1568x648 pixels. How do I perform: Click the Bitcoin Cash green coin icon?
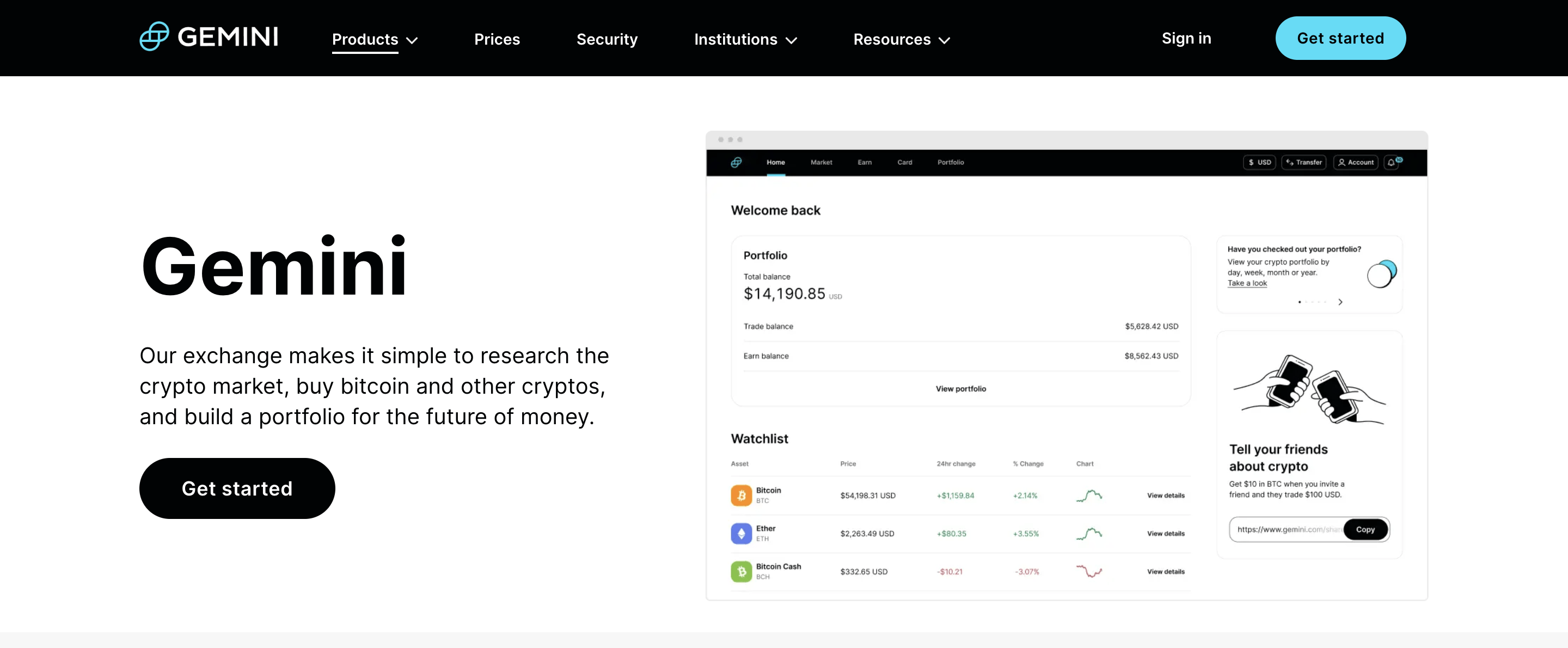tap(741, 571)
